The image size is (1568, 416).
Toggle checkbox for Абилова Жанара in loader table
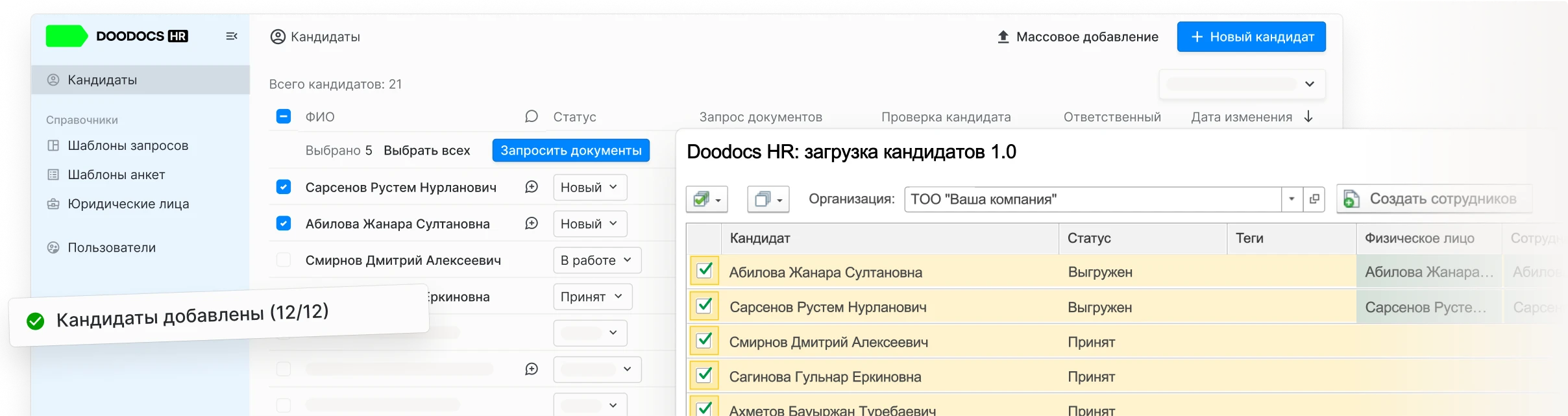tap(704, 271)
